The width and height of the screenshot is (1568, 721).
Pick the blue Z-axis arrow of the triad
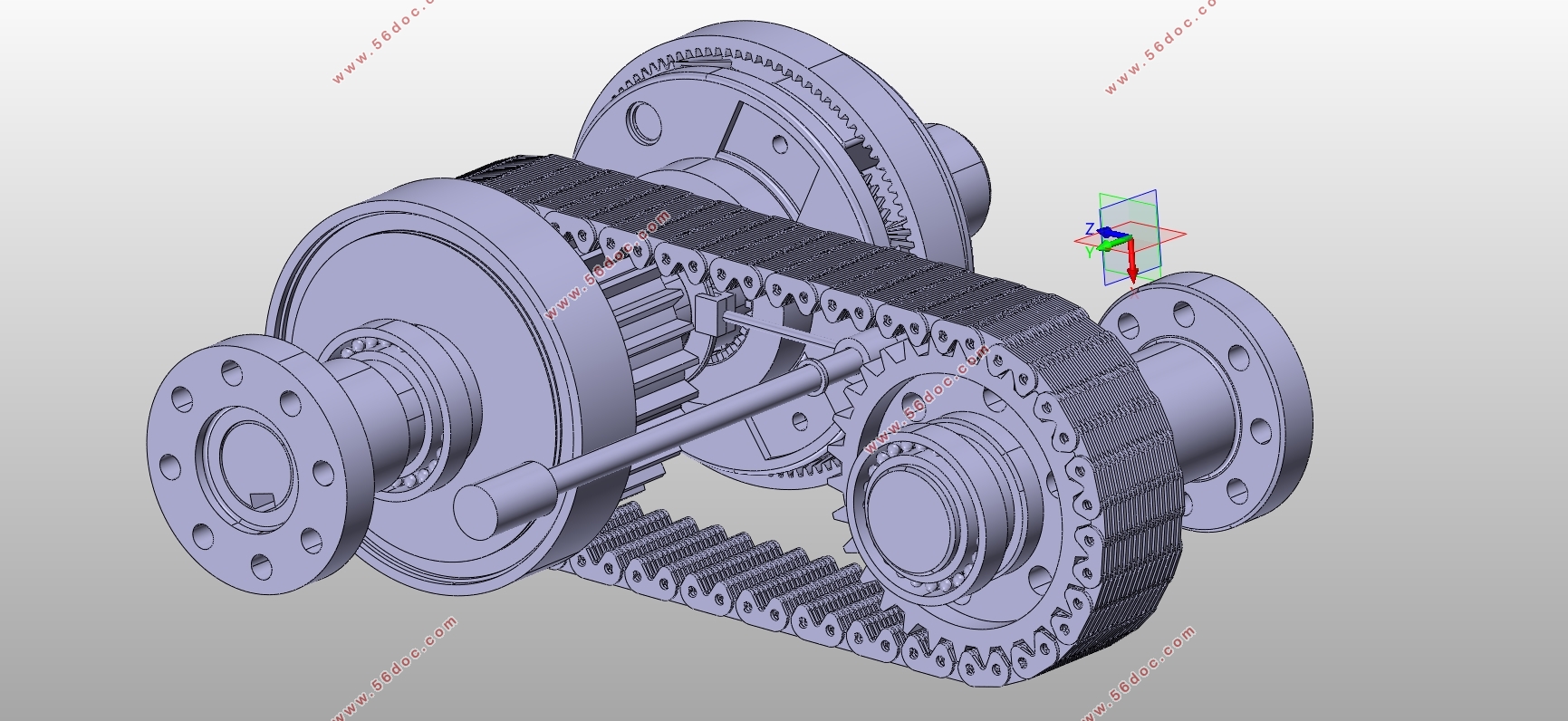point(1111,234)
